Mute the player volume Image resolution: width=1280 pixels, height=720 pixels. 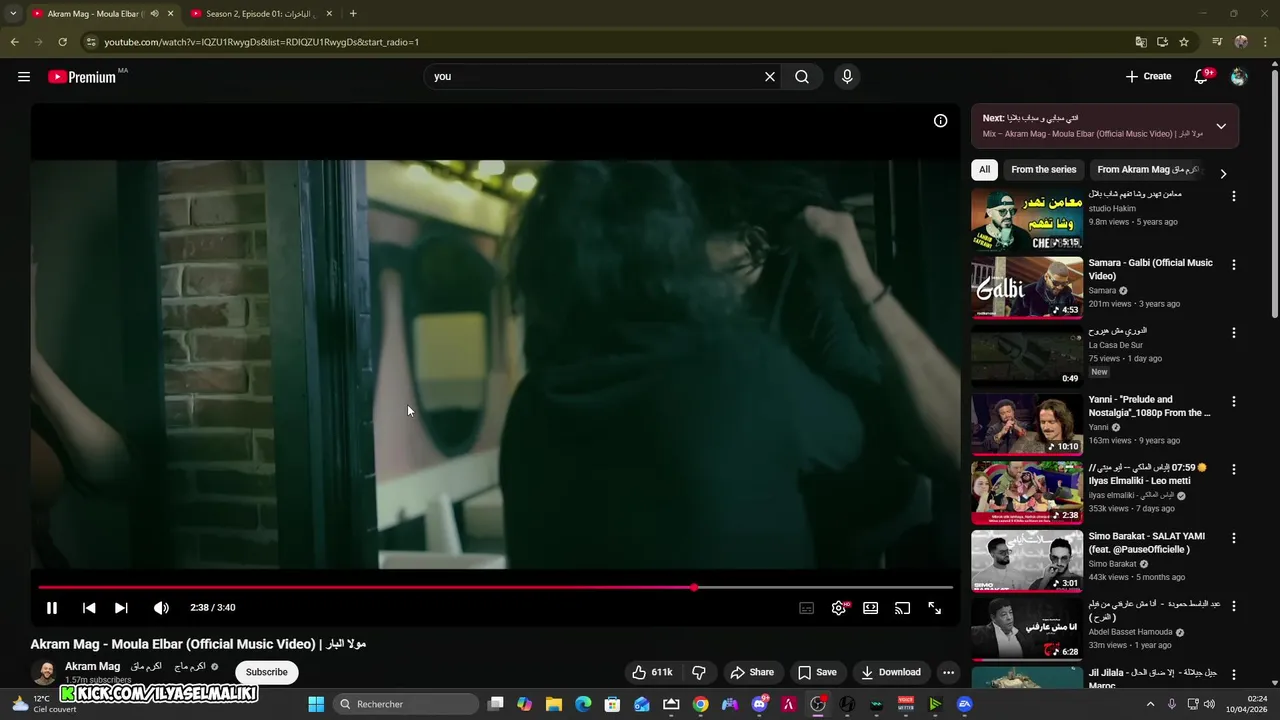pyautogui.click(x=161, y=608)
